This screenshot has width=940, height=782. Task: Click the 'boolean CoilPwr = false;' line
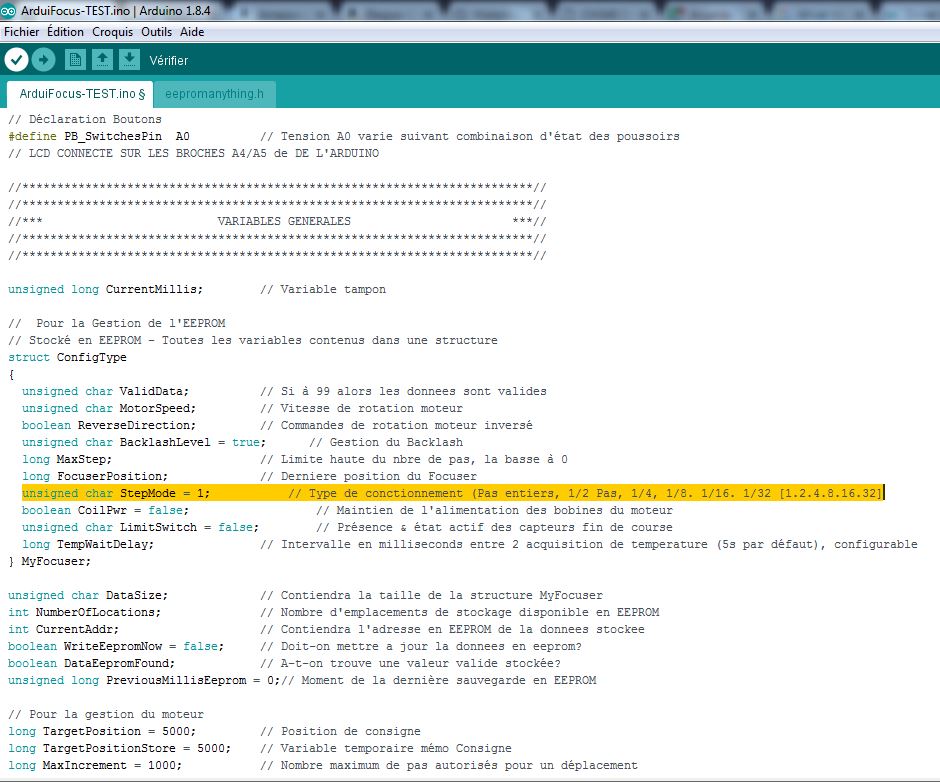tap(106, 510)
